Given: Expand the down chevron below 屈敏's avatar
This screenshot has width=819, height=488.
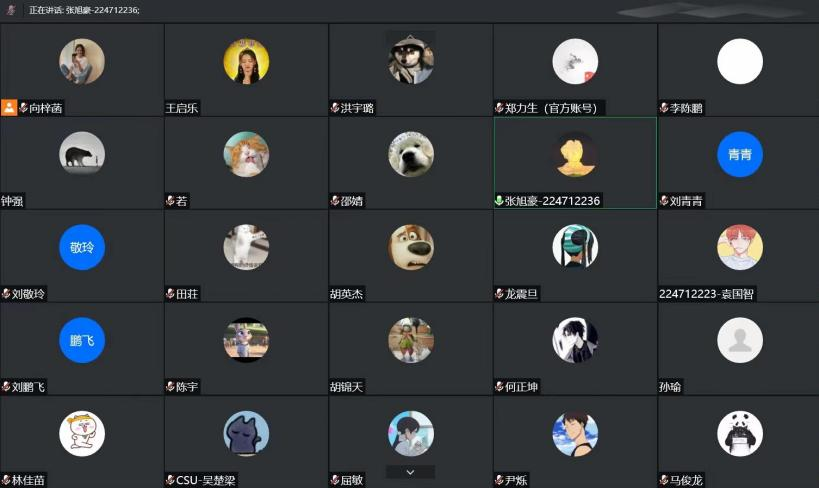Looking at the screenshot, I should [411, 472].
